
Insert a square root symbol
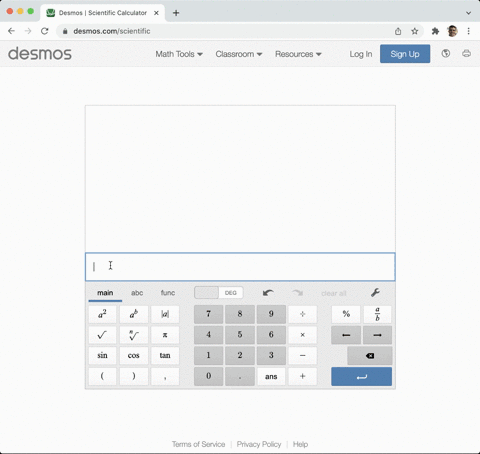102,335
